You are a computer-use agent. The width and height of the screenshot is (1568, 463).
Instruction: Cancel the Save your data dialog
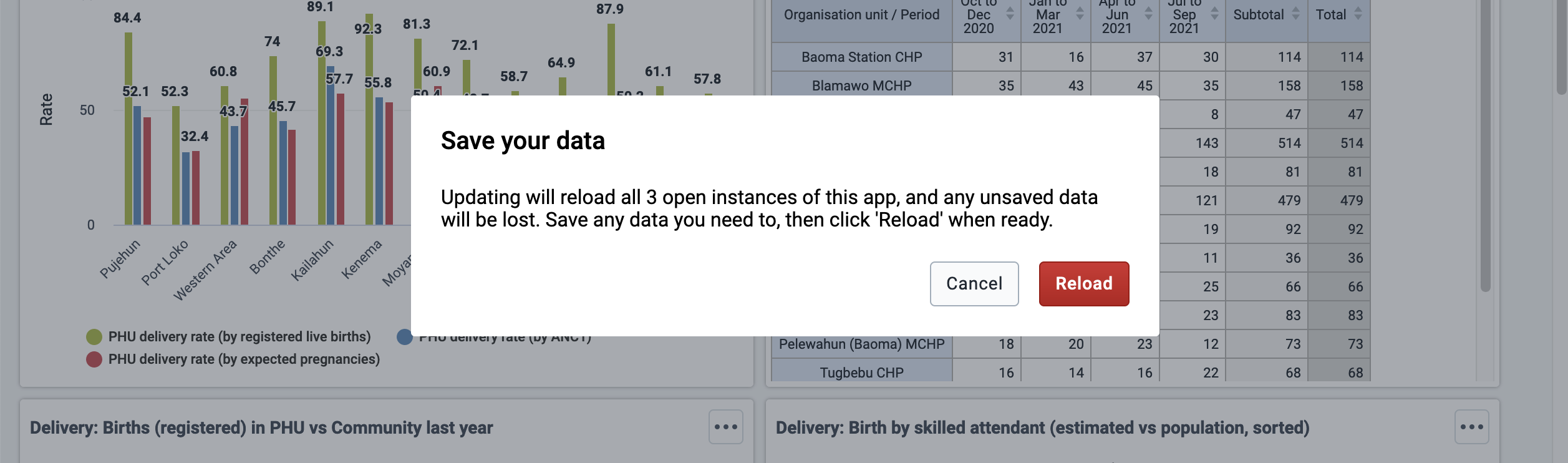[x=974, y=283]
